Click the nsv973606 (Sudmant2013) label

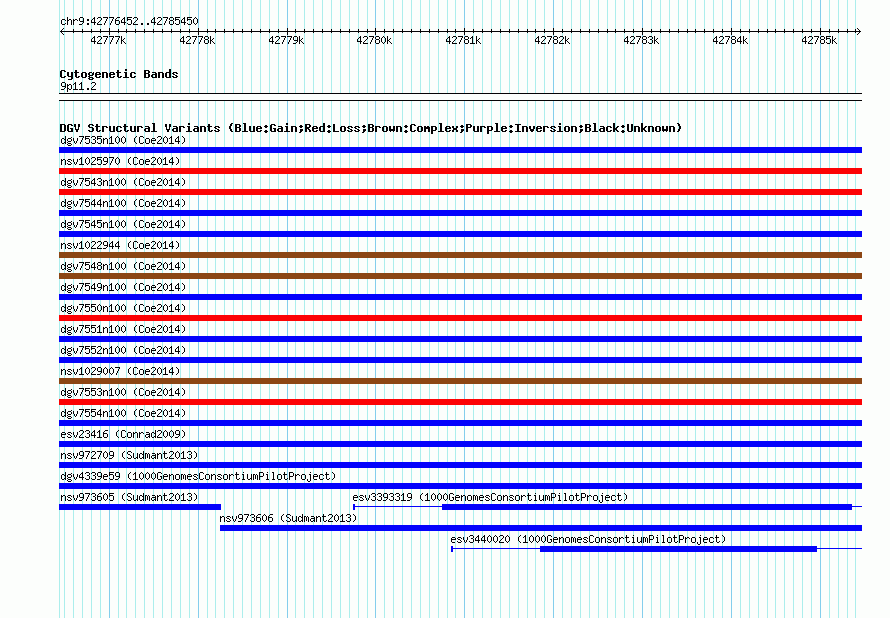coord(288,518)
